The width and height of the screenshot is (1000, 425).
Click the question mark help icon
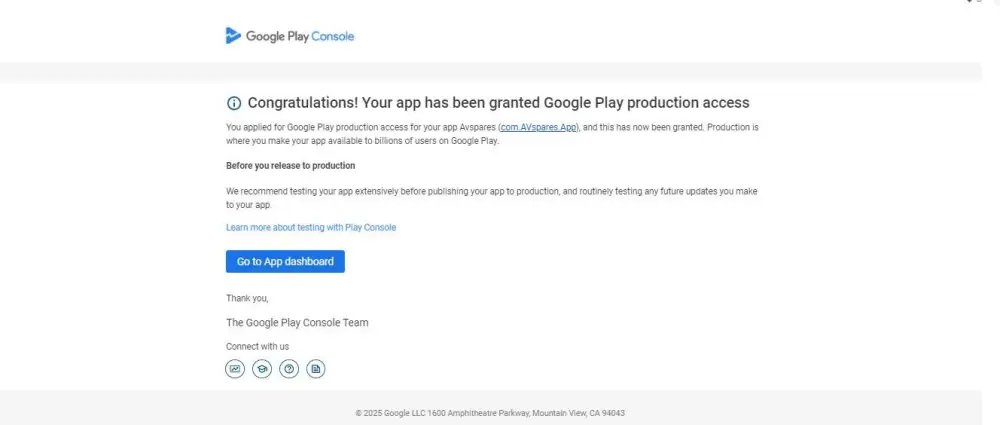[289, 369]
